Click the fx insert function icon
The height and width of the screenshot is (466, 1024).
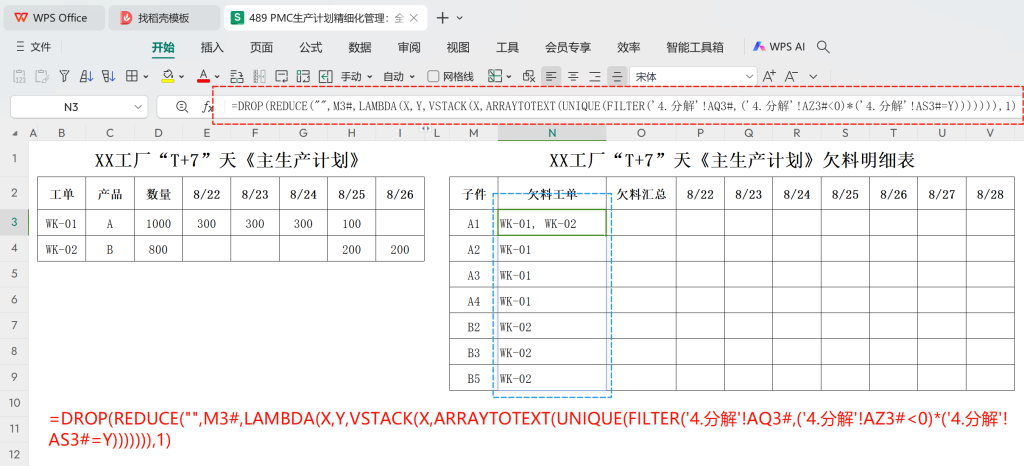tap(208, 106)
